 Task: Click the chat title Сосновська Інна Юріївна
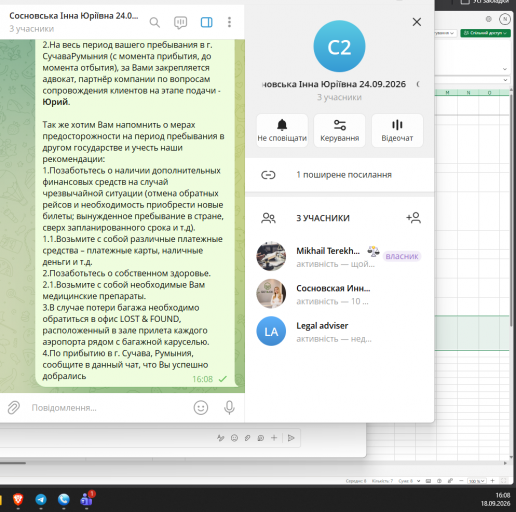pos(74,16)
